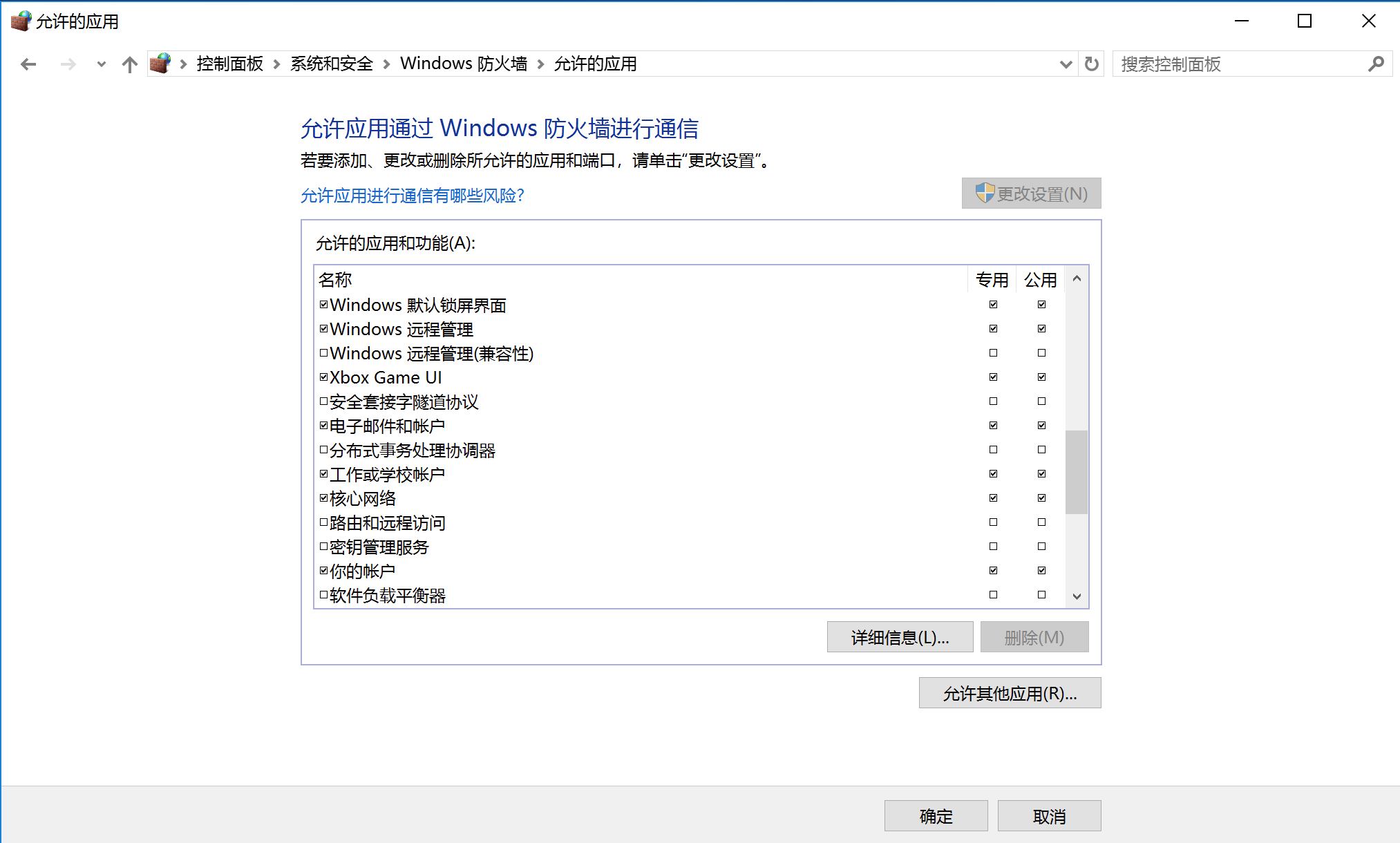Go to Windows 防火墙 breadcrumb
Viewport: 1400px width, 843px height.
click(x=463, y=64)
